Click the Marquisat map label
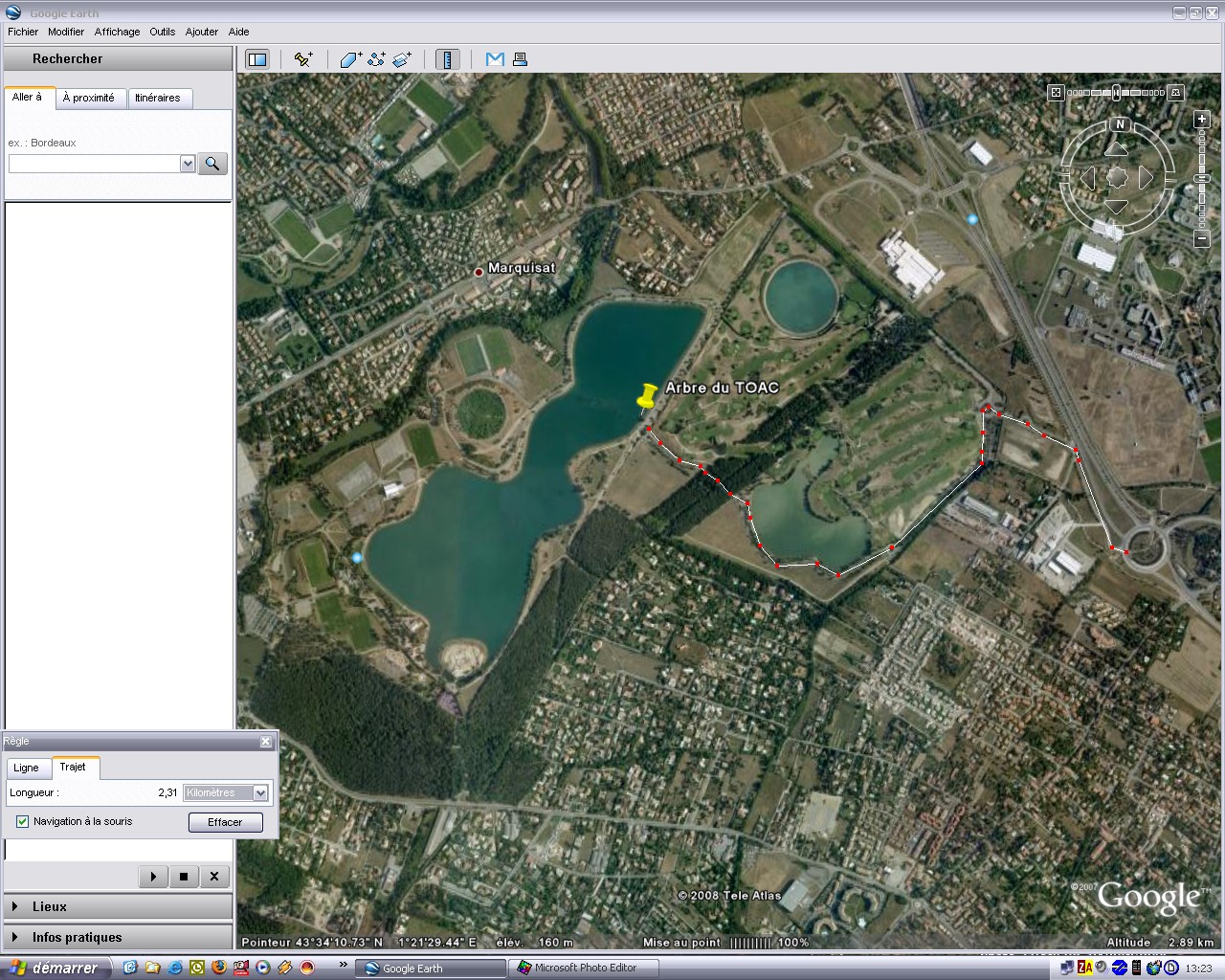Viewport: 1225px width, 980px height. tap(522, 268)
